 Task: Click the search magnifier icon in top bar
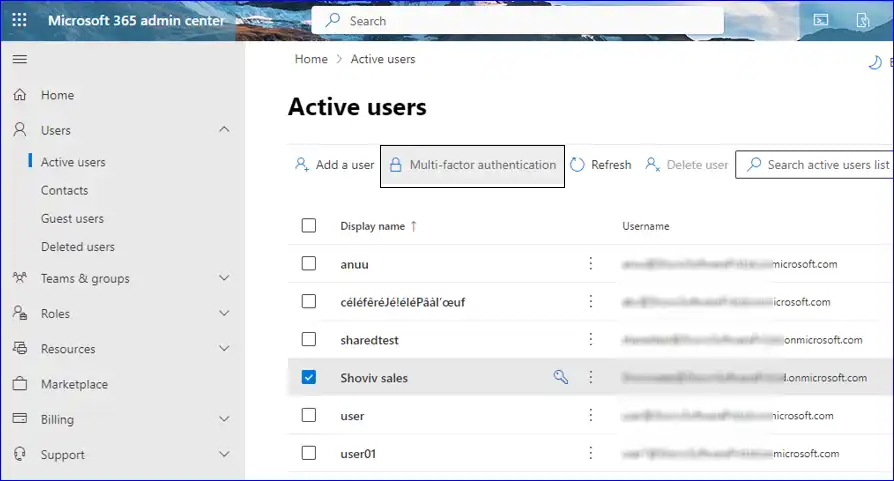(332, 21)
